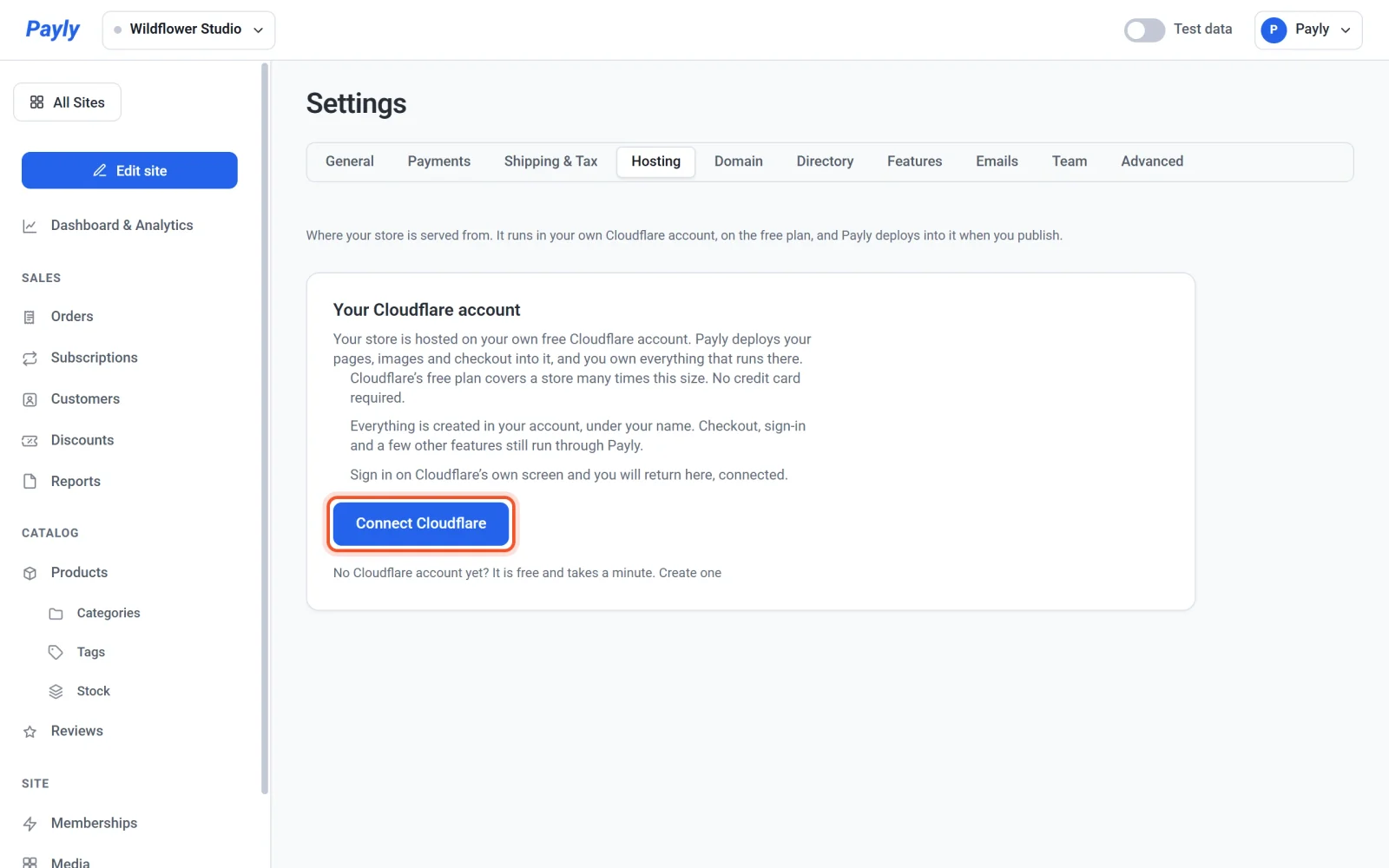Click the blue P avatar icon

tap(1274, 30)
